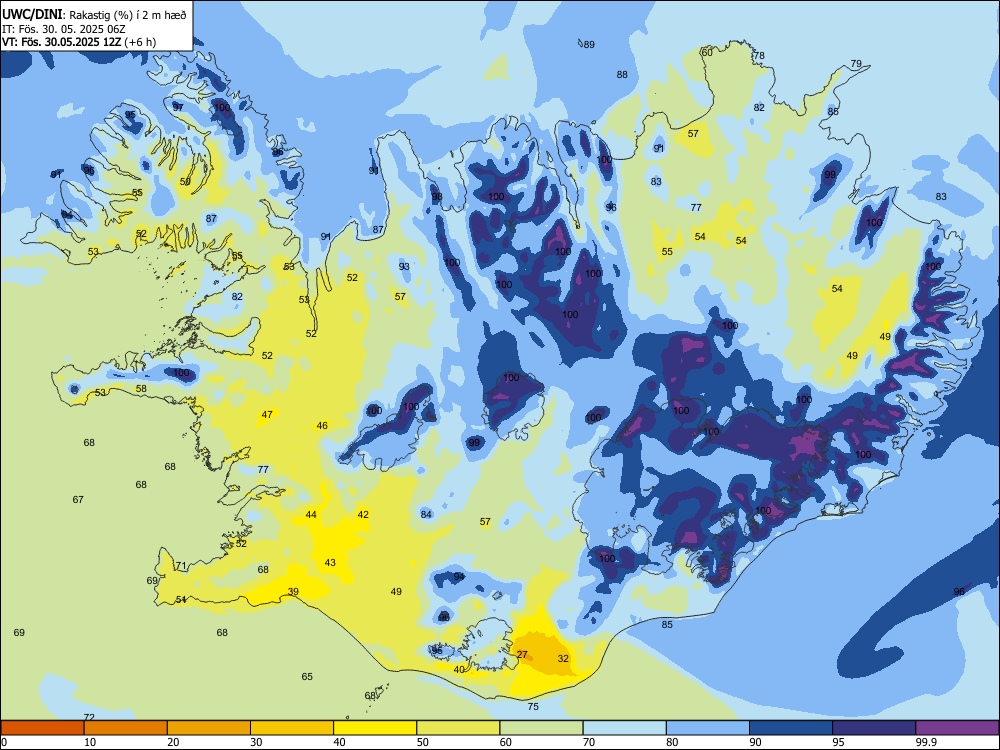Click the humidity value 27 on the map
This screenshot has width=1000, height=750.
tap(522, 654)
